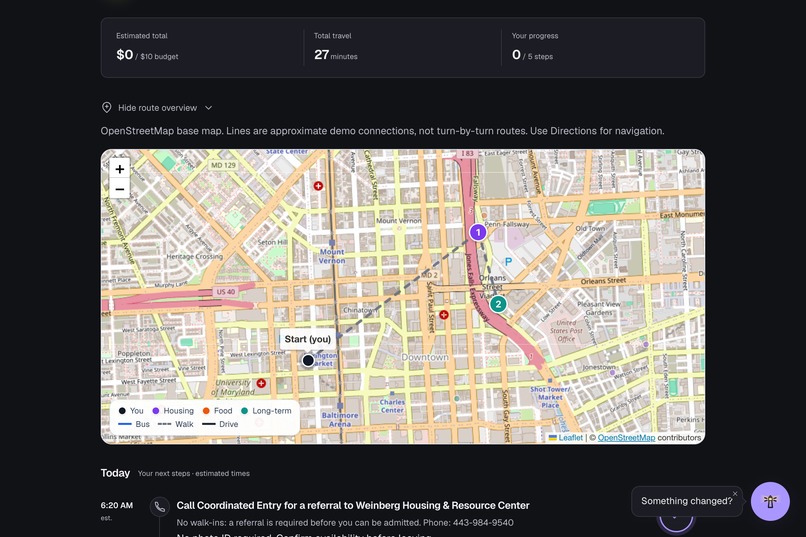Zoom out on the route map
This screenshot has width=806, height=537.
(x=120, y=189)
